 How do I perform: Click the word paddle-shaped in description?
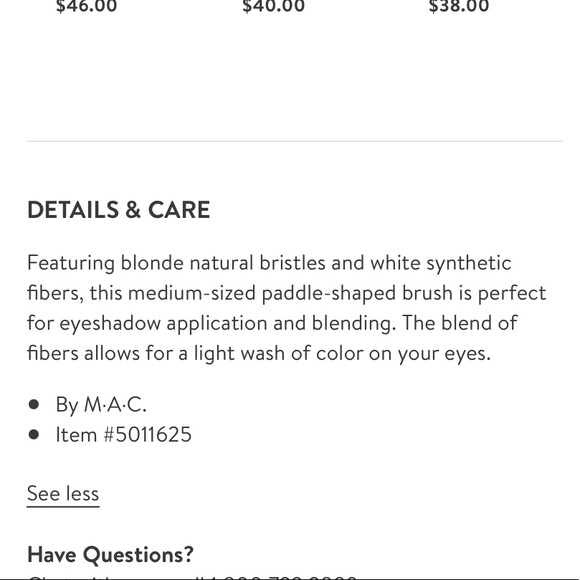329,294
